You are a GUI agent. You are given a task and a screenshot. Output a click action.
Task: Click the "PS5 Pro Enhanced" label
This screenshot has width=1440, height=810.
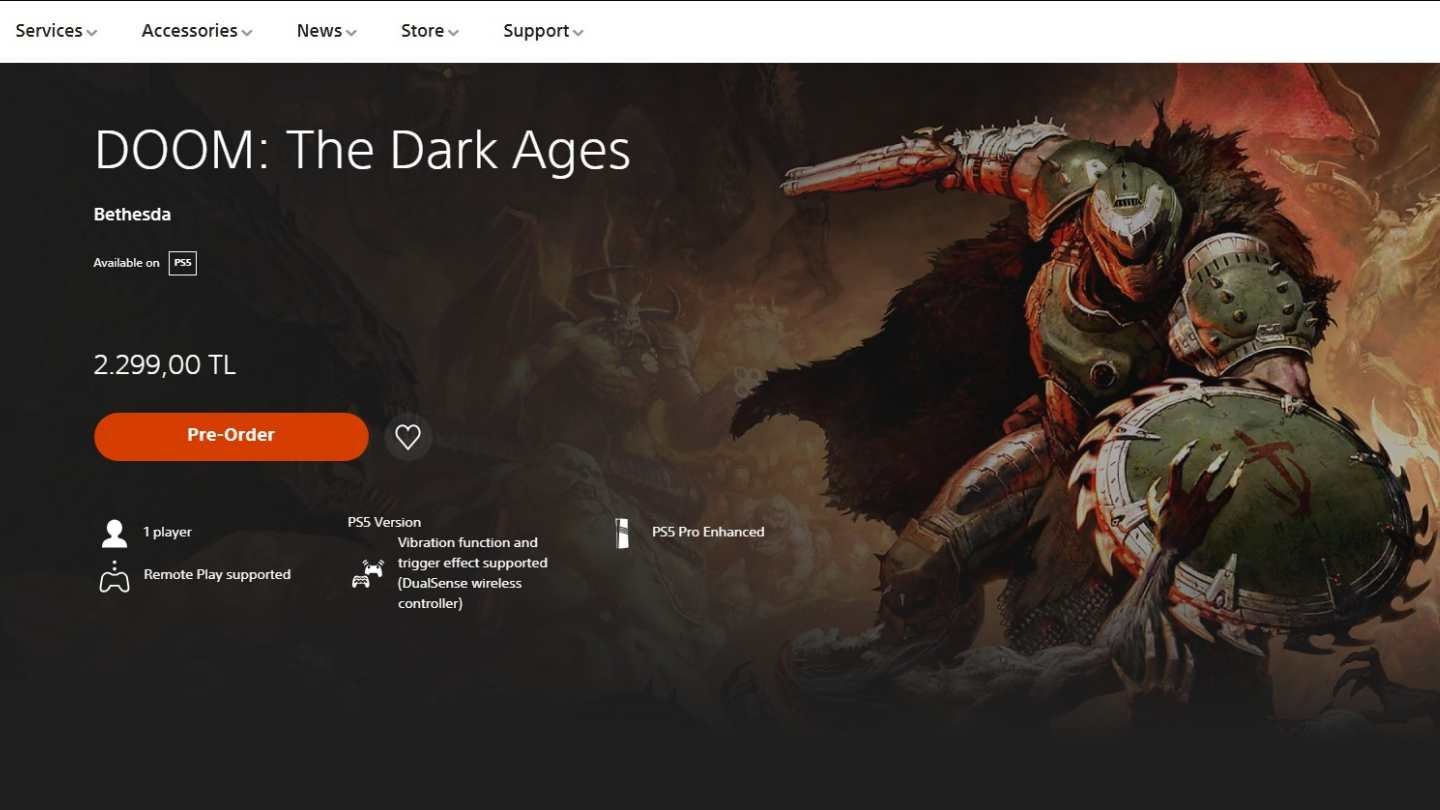(708, 532)
